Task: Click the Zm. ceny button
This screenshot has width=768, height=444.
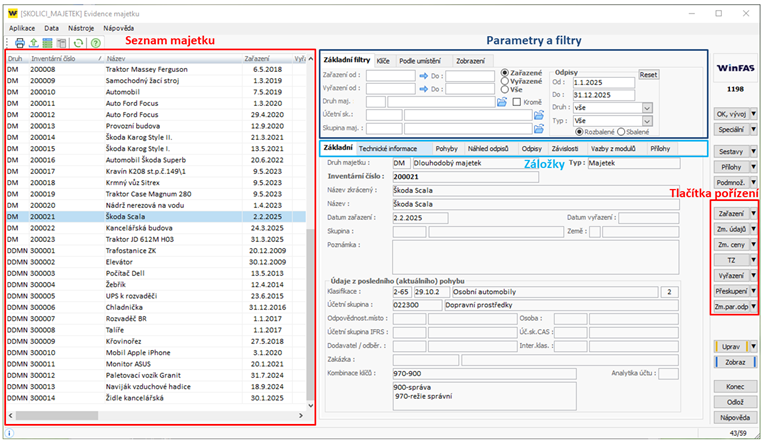Action: [731, 245]
